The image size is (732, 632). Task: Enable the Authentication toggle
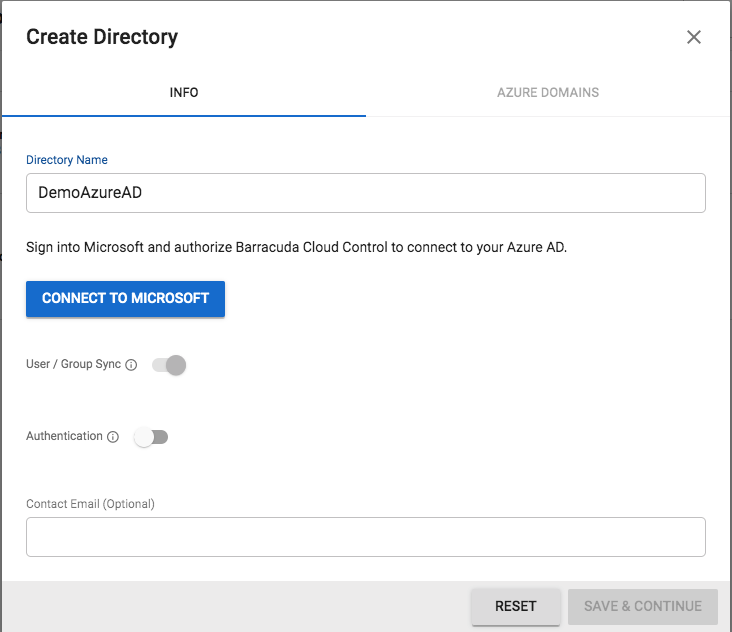point(151,437)
